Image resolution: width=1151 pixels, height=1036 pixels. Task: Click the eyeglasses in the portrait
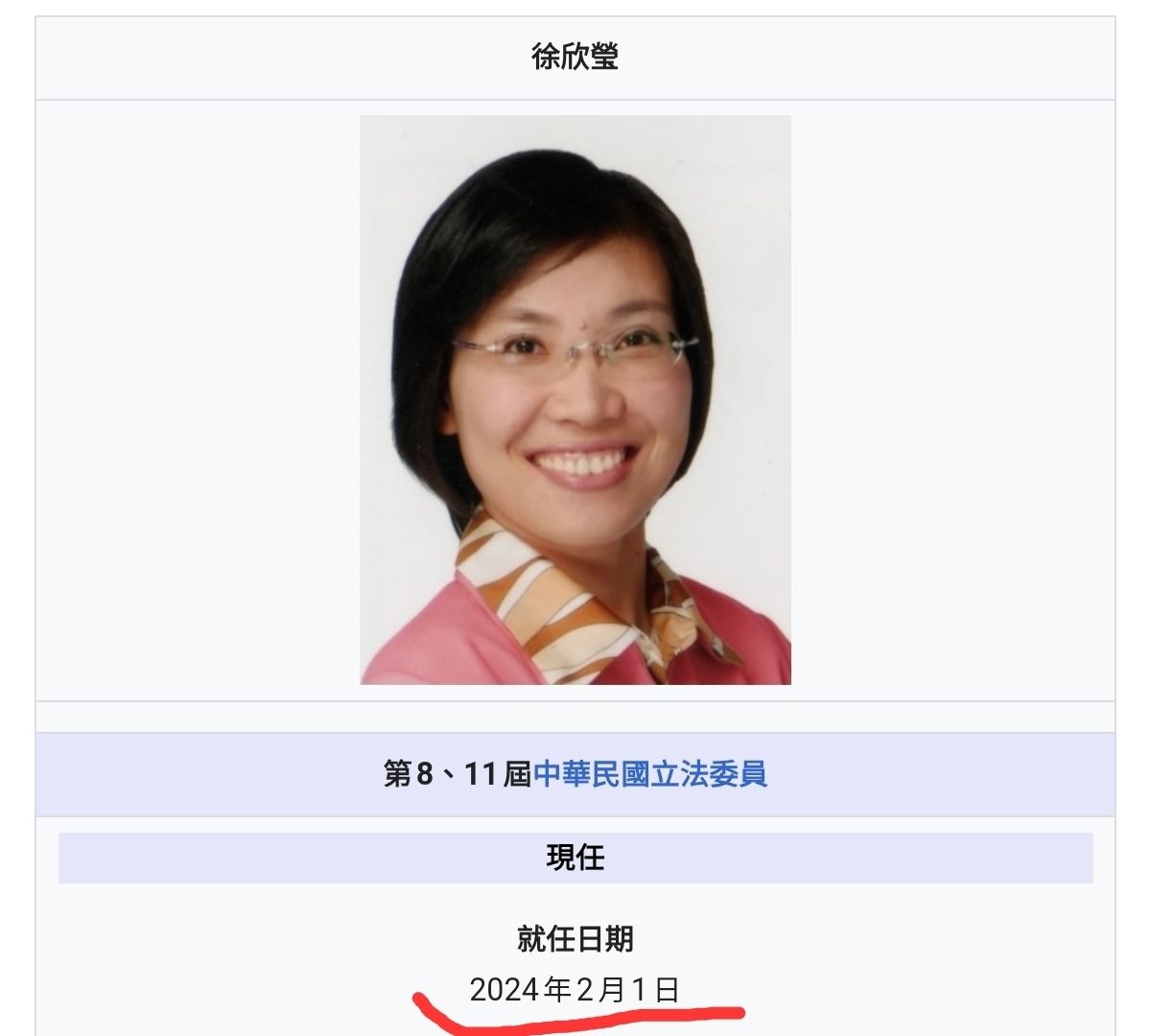(574, 351)
